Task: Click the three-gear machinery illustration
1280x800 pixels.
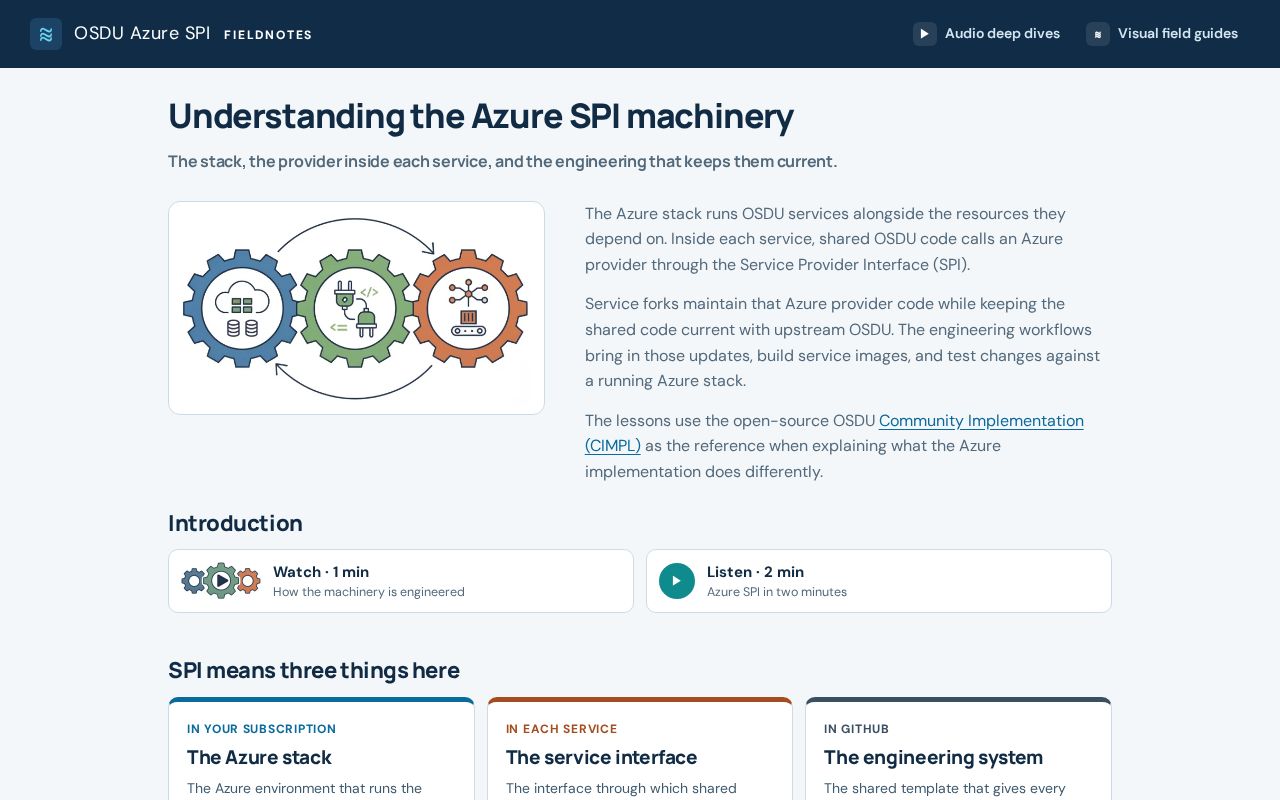Action: coord(356,308)
